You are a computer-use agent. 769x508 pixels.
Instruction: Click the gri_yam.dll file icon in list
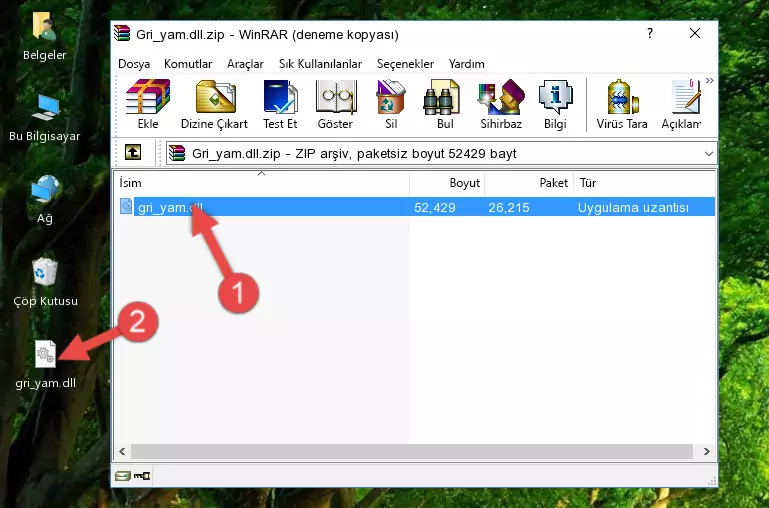click(x=126, y=206)
